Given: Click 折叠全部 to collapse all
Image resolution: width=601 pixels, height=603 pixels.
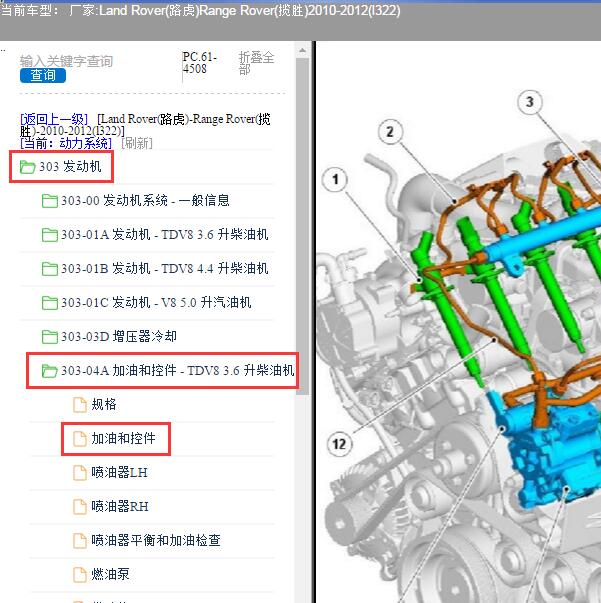Looking at the screenshot, I should pyautogui.click(x=256, y=64).
